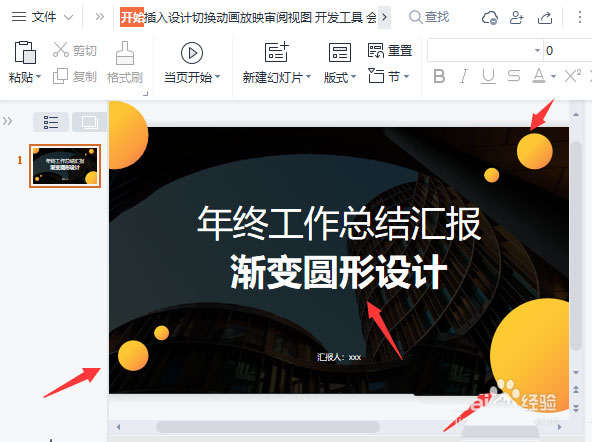Switch to the 切换 tab
The width and height of the screenshot is (592, 442).
tap(204, 17)
